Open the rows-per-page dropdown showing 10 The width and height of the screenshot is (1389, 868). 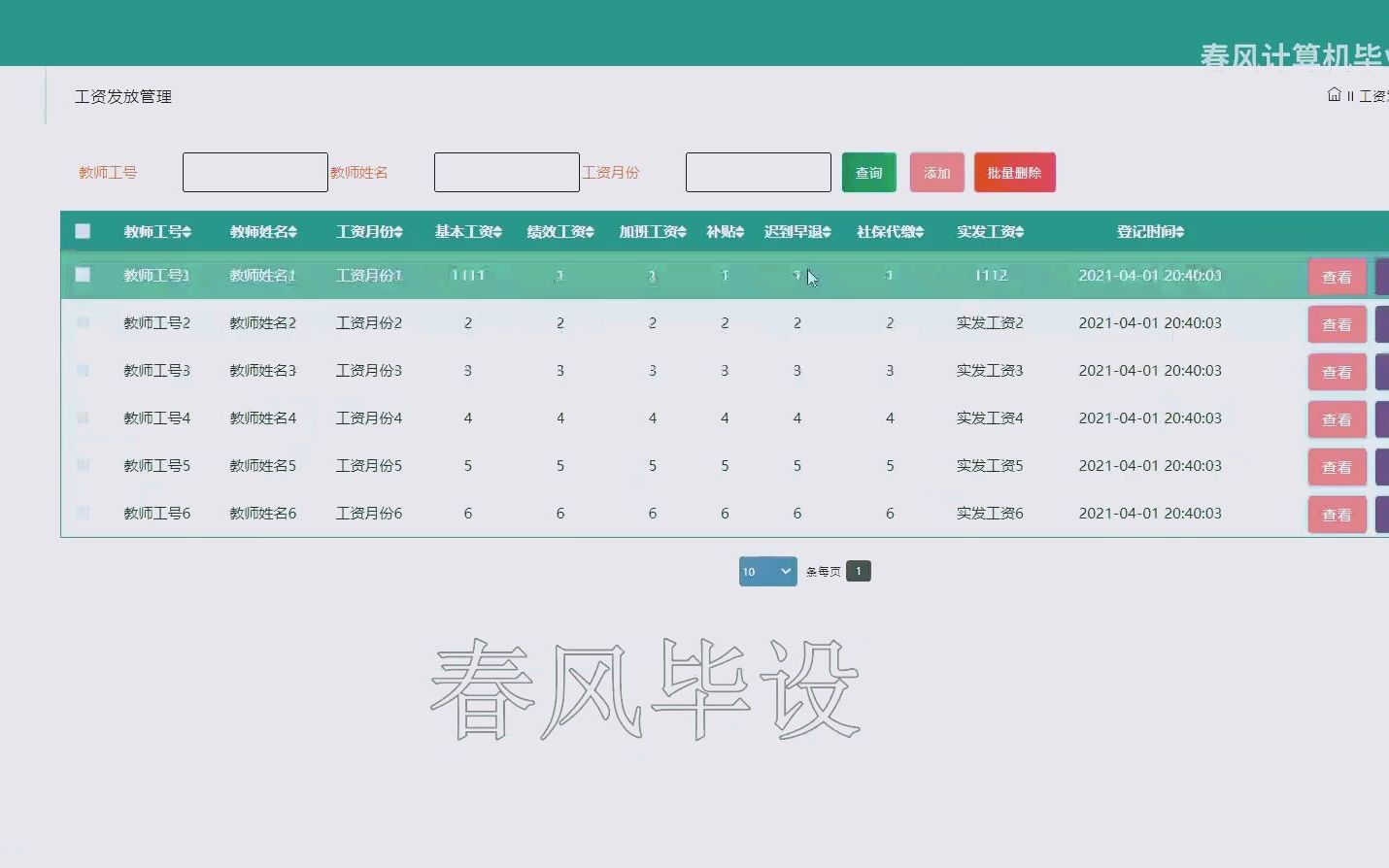[x=767, y=572]
